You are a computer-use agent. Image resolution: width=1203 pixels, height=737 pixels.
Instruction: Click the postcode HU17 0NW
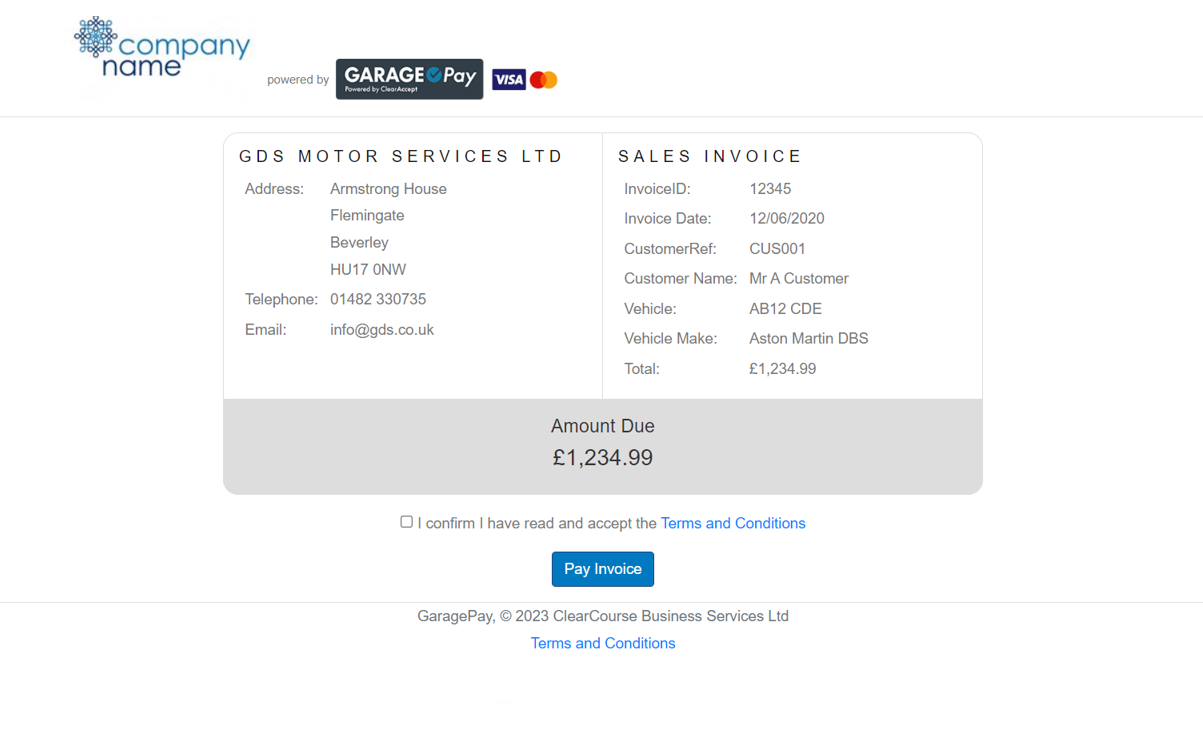367,270
